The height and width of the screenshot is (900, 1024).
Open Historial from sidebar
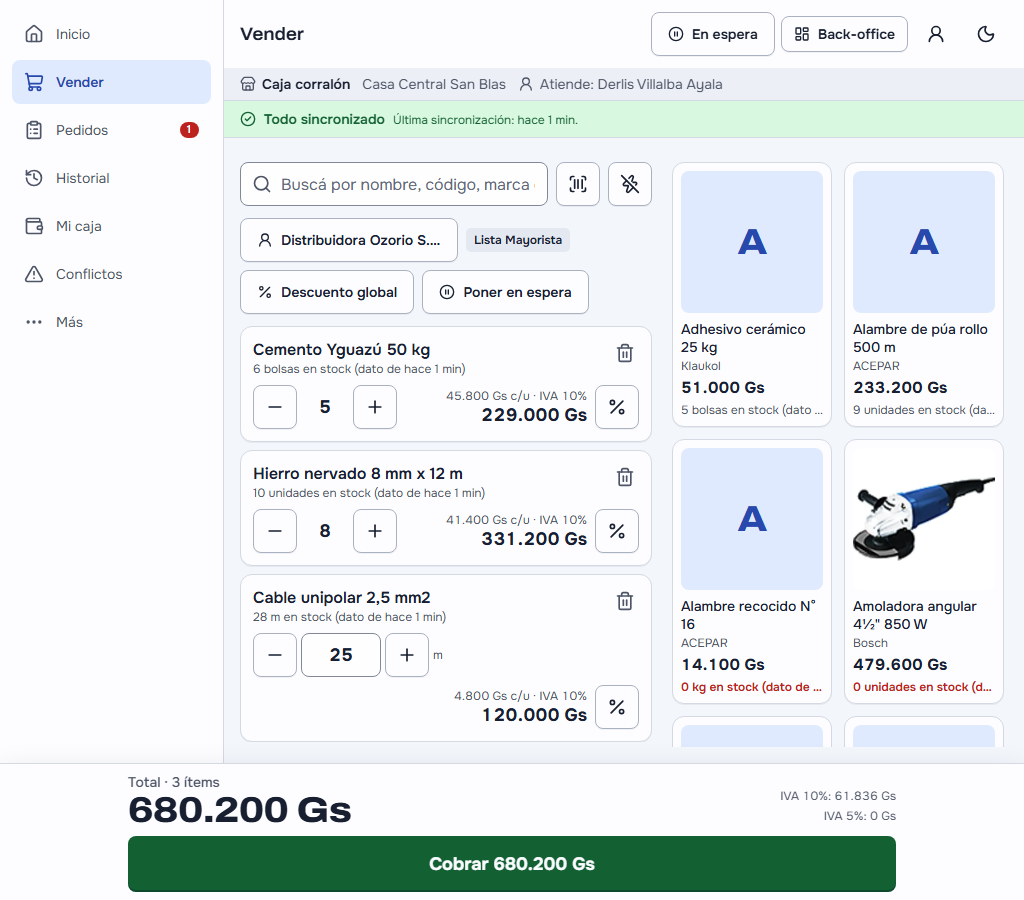pos(112,178)
